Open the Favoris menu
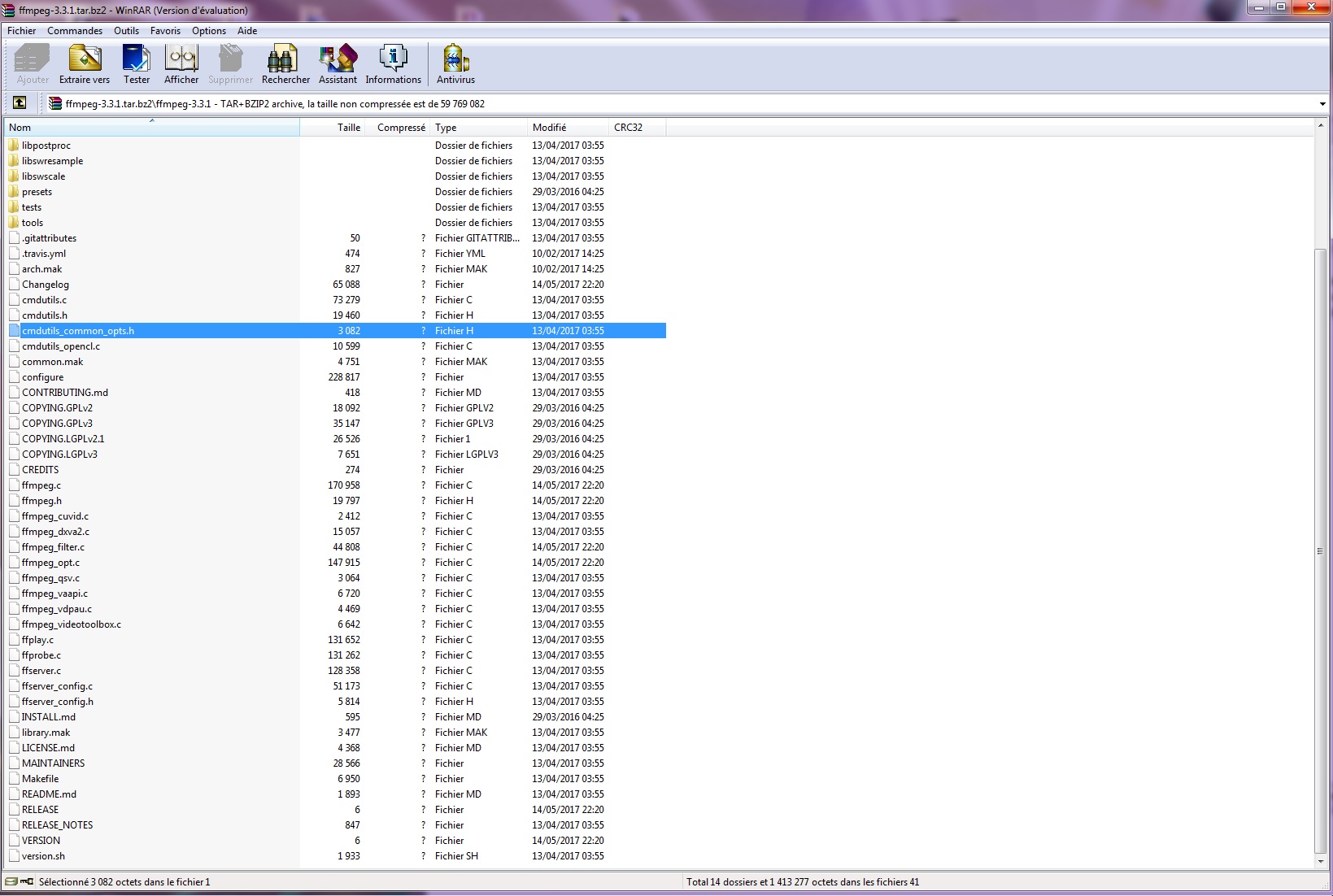Viewport: 1333px width, 896px height. pos(165,31)
